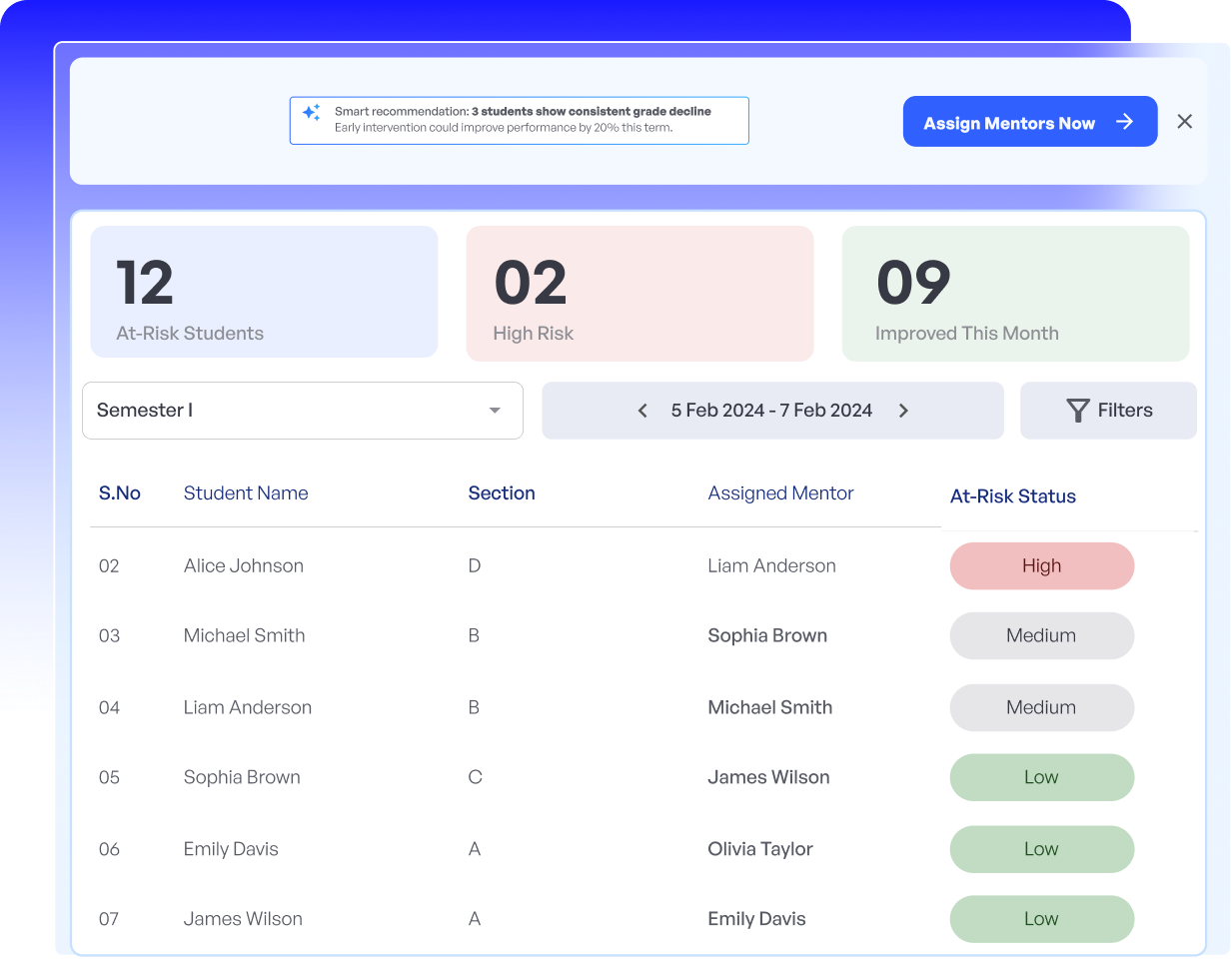Click Assign Mentors Now button
Image resolution: width=1232 pixels, height=967 pixels.
click(1009, 122)
